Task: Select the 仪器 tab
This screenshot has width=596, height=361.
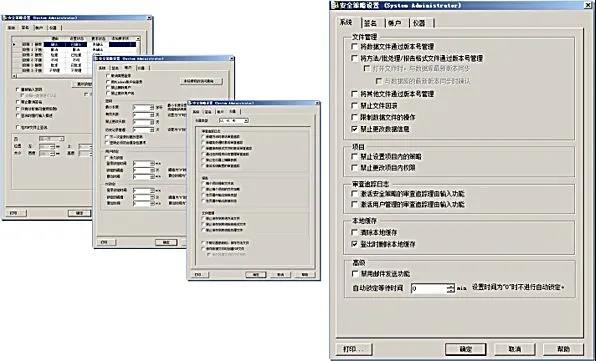Action: [x=420, y=23]
